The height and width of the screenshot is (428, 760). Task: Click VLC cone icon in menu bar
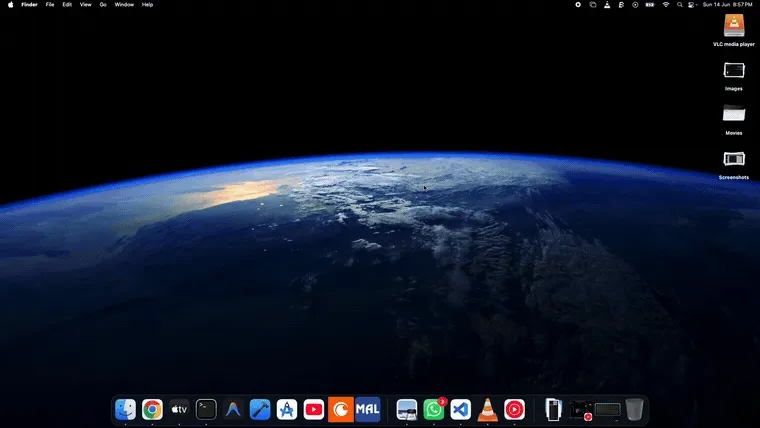point(607,5)
